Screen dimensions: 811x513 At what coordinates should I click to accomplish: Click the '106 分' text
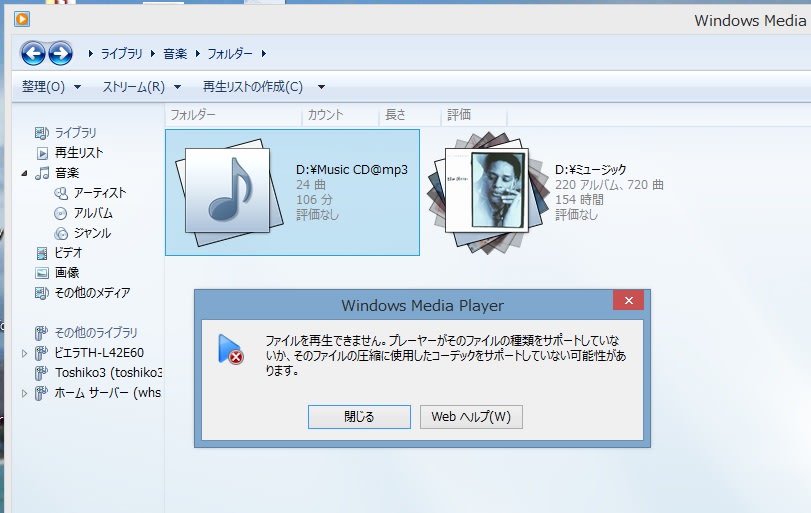[x=314, y=200]
